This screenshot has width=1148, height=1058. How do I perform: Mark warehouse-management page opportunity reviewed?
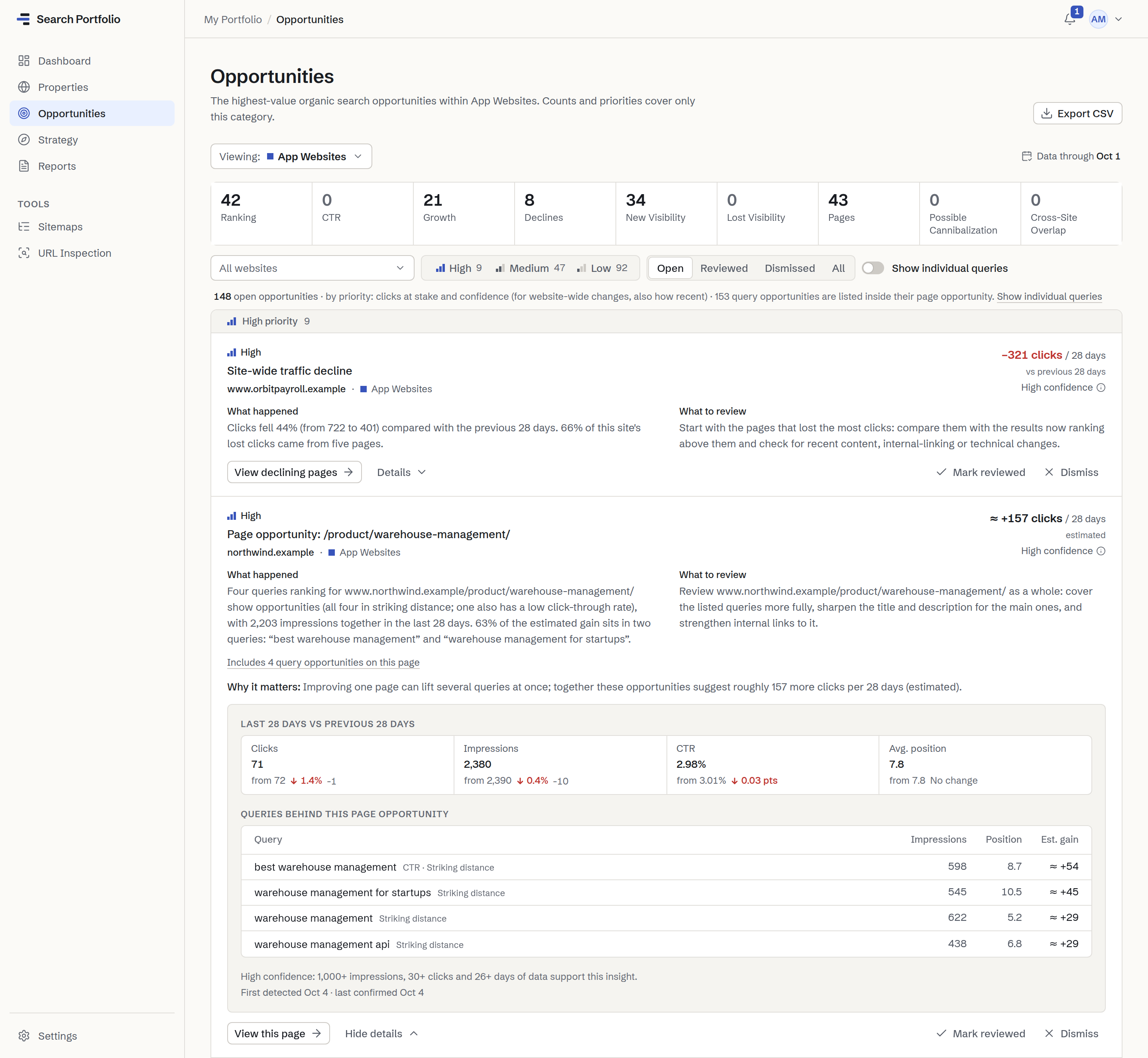pyautogui.click(x=980, y=1033)
